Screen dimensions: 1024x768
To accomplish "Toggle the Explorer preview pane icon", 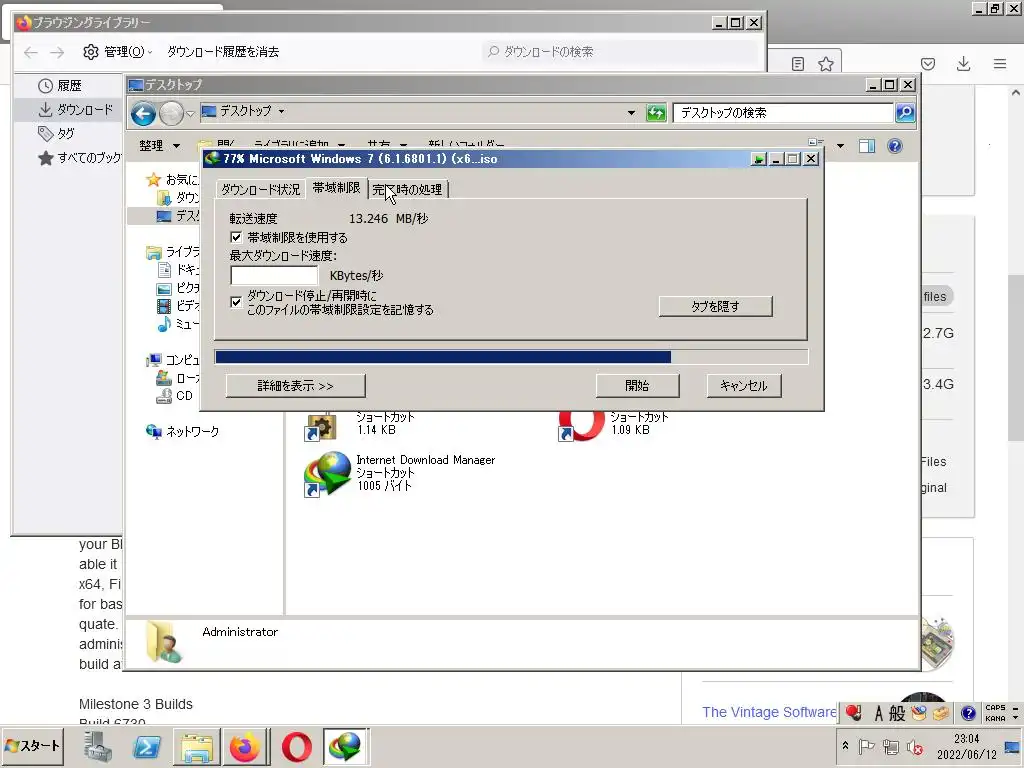I will point(867,146).
